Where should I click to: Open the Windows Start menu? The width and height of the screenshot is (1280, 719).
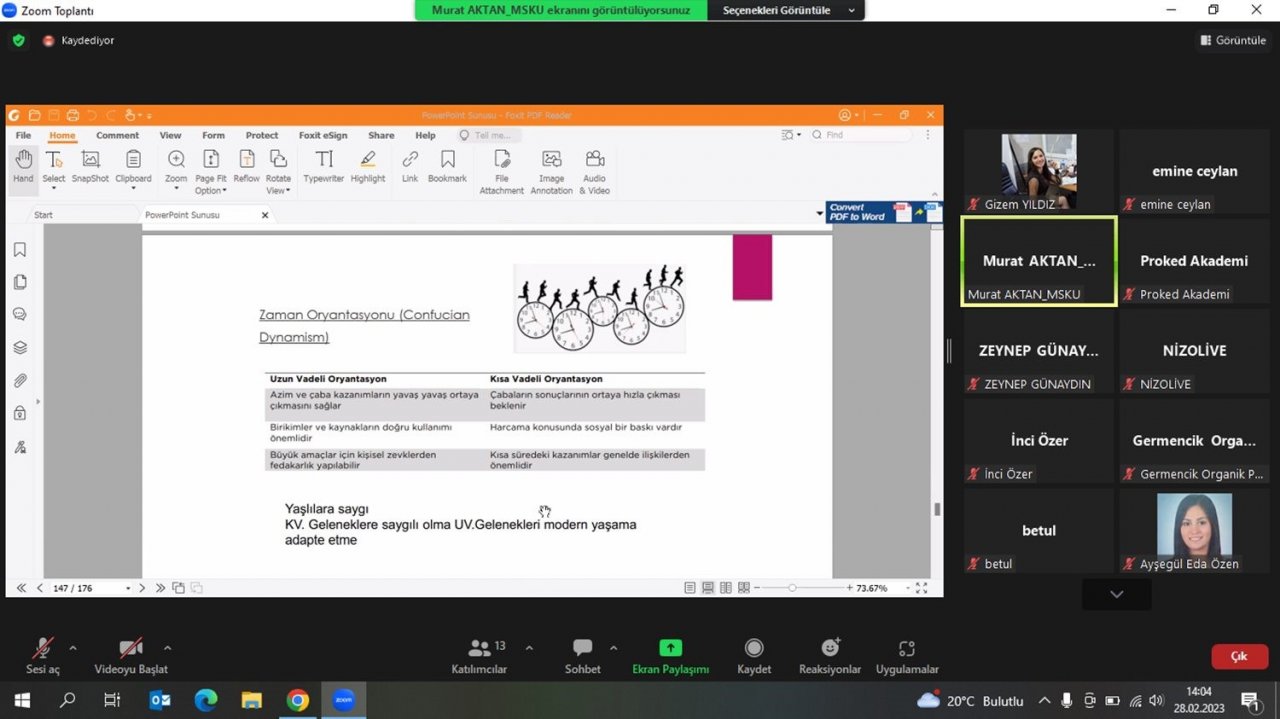(x=22, y=700)
